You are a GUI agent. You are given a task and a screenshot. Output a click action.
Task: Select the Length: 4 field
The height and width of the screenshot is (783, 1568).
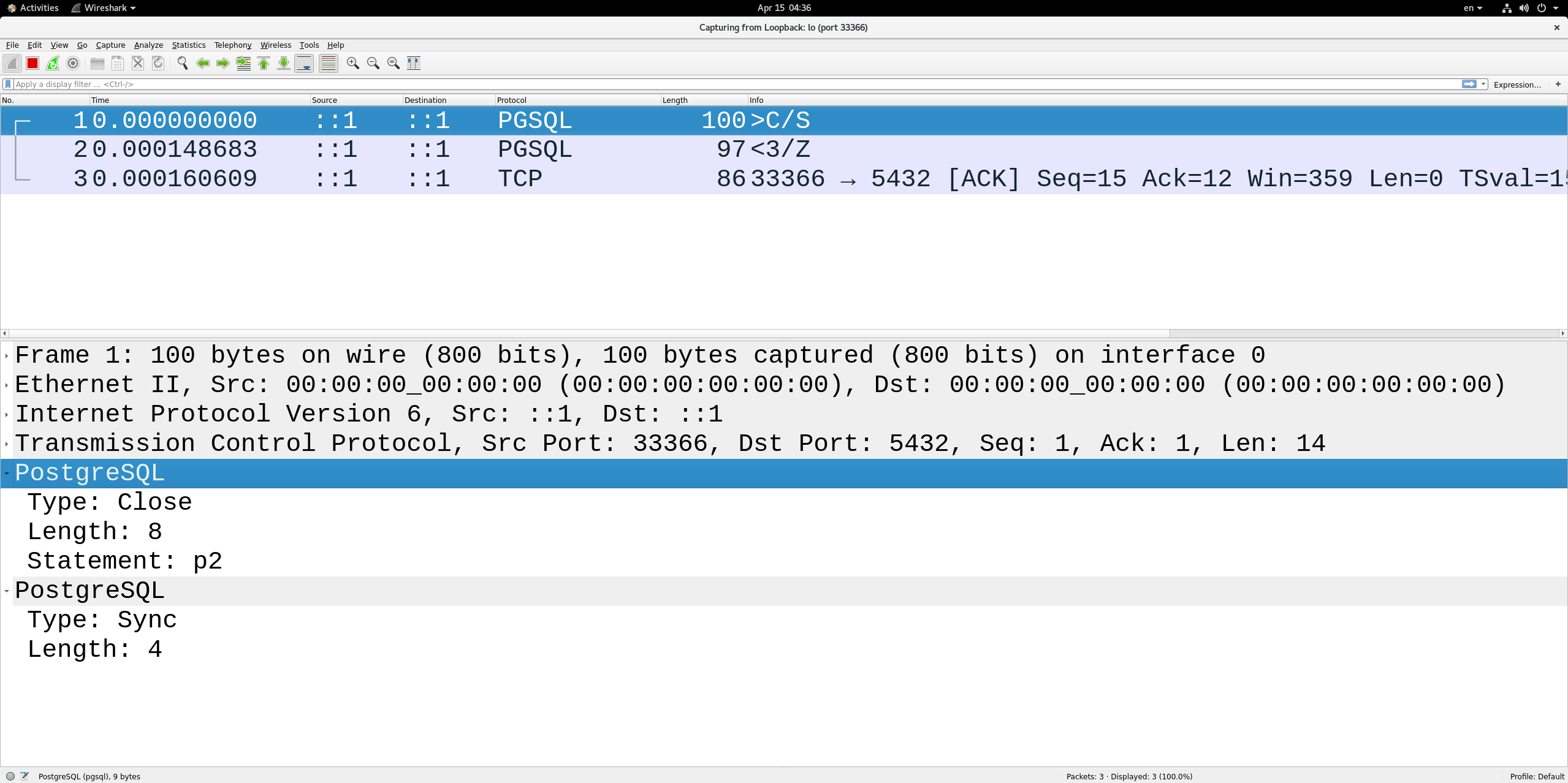[94, 649]
